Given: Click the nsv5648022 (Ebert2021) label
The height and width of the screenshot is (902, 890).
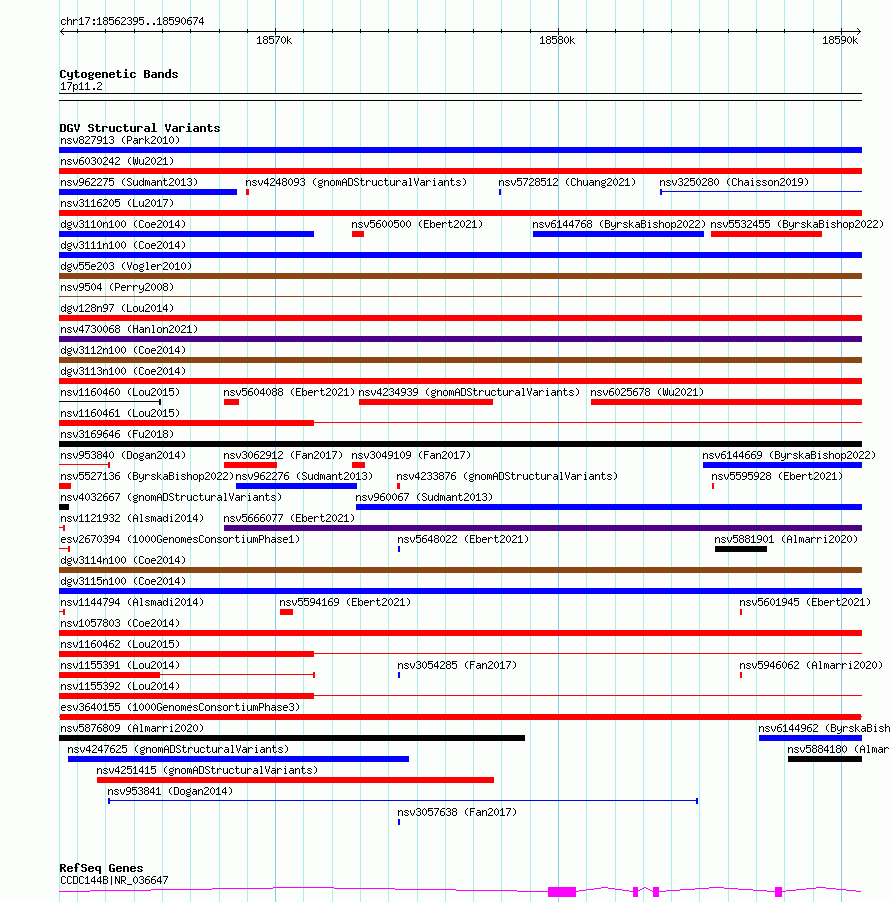Looking at the screenshot, I should (x=463, y=539).
